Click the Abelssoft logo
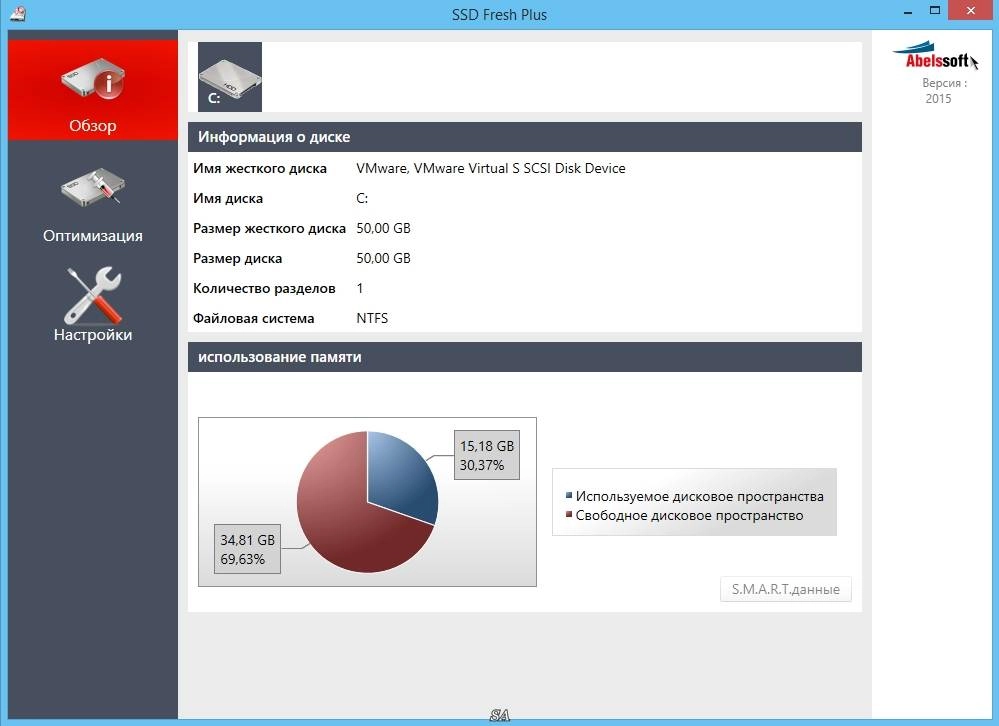 [936, 55]
